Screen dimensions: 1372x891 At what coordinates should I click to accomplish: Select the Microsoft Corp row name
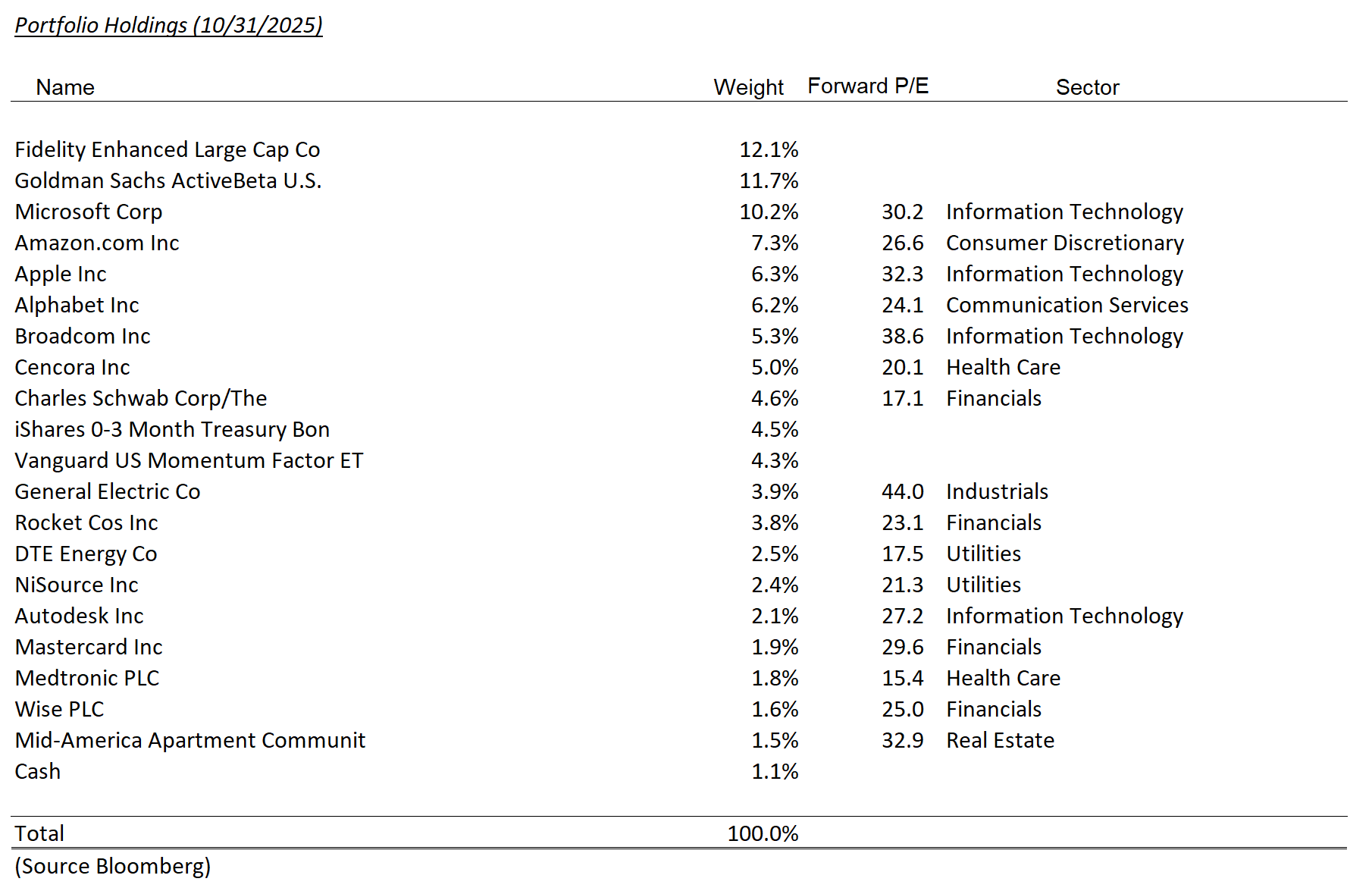(x=89, y=212)
